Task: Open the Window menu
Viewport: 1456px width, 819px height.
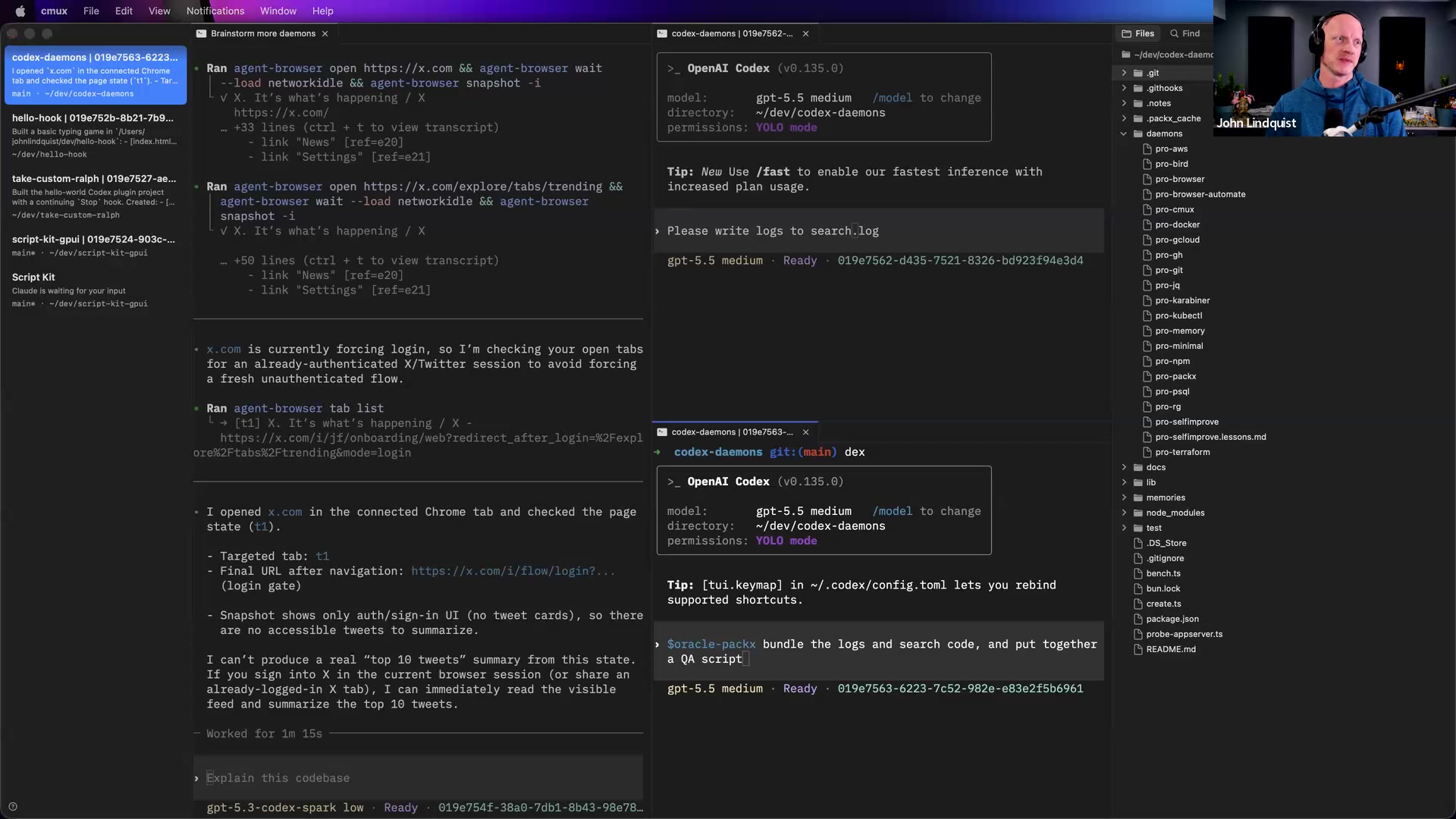Action: point(278,11)
